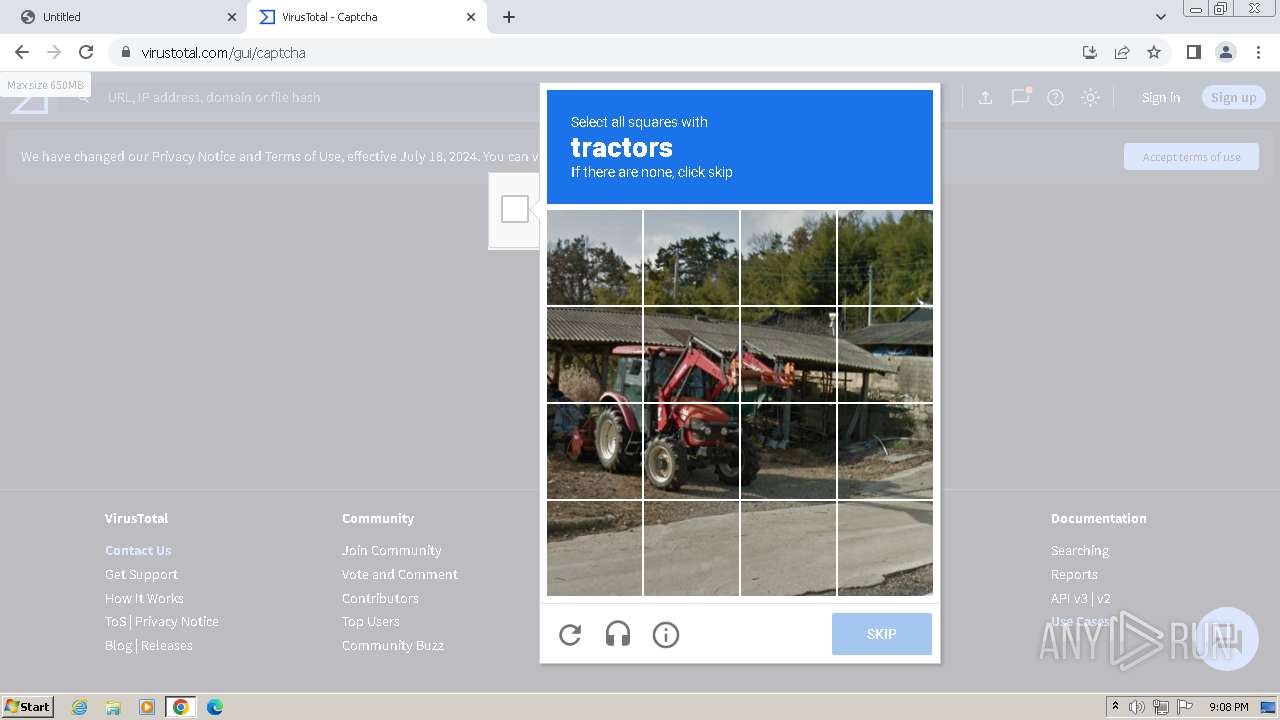Click Sign up button
The height and width of the screenshot is (720, 1280).
point(1234,97)
